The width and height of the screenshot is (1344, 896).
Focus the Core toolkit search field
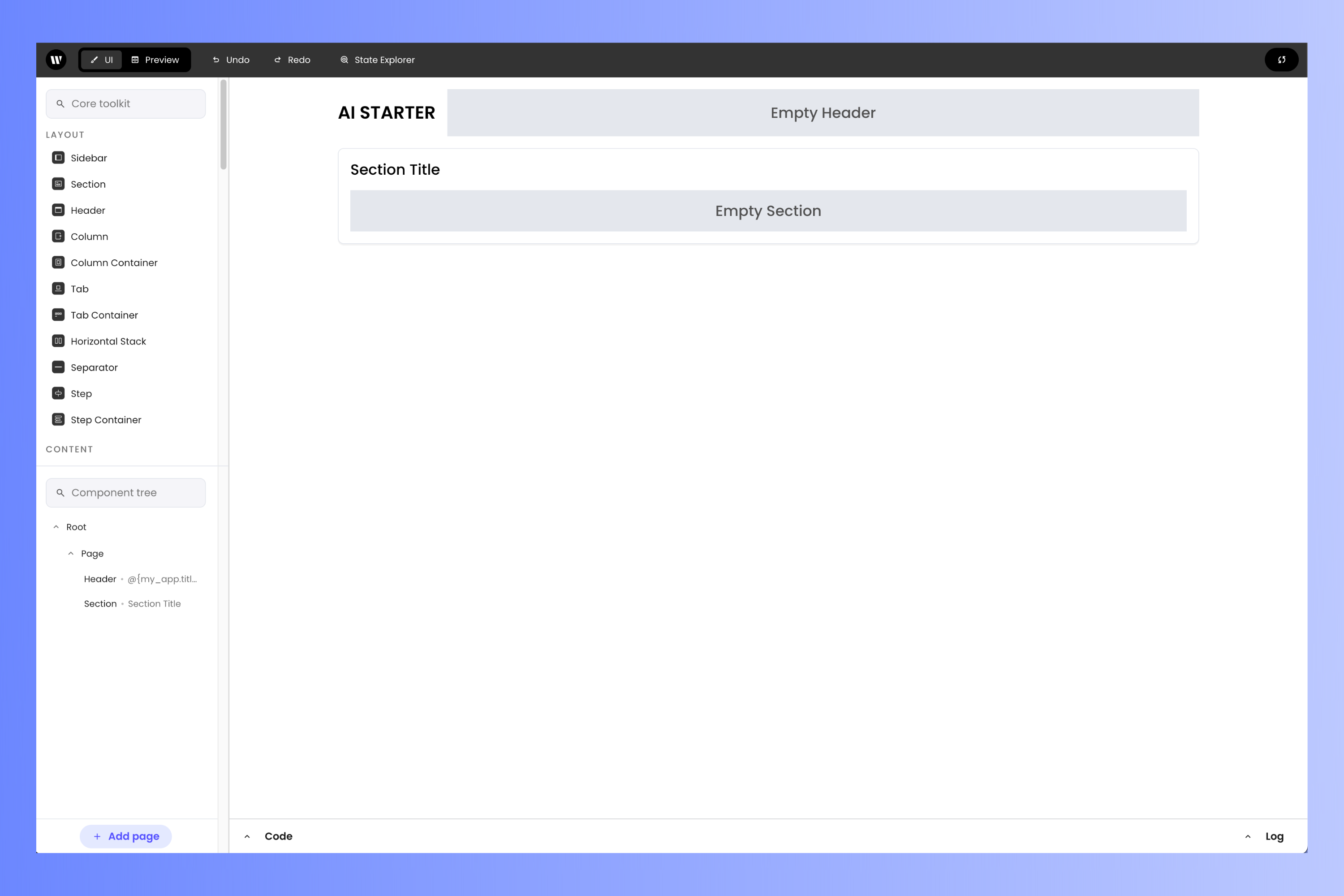click(126, 103)
